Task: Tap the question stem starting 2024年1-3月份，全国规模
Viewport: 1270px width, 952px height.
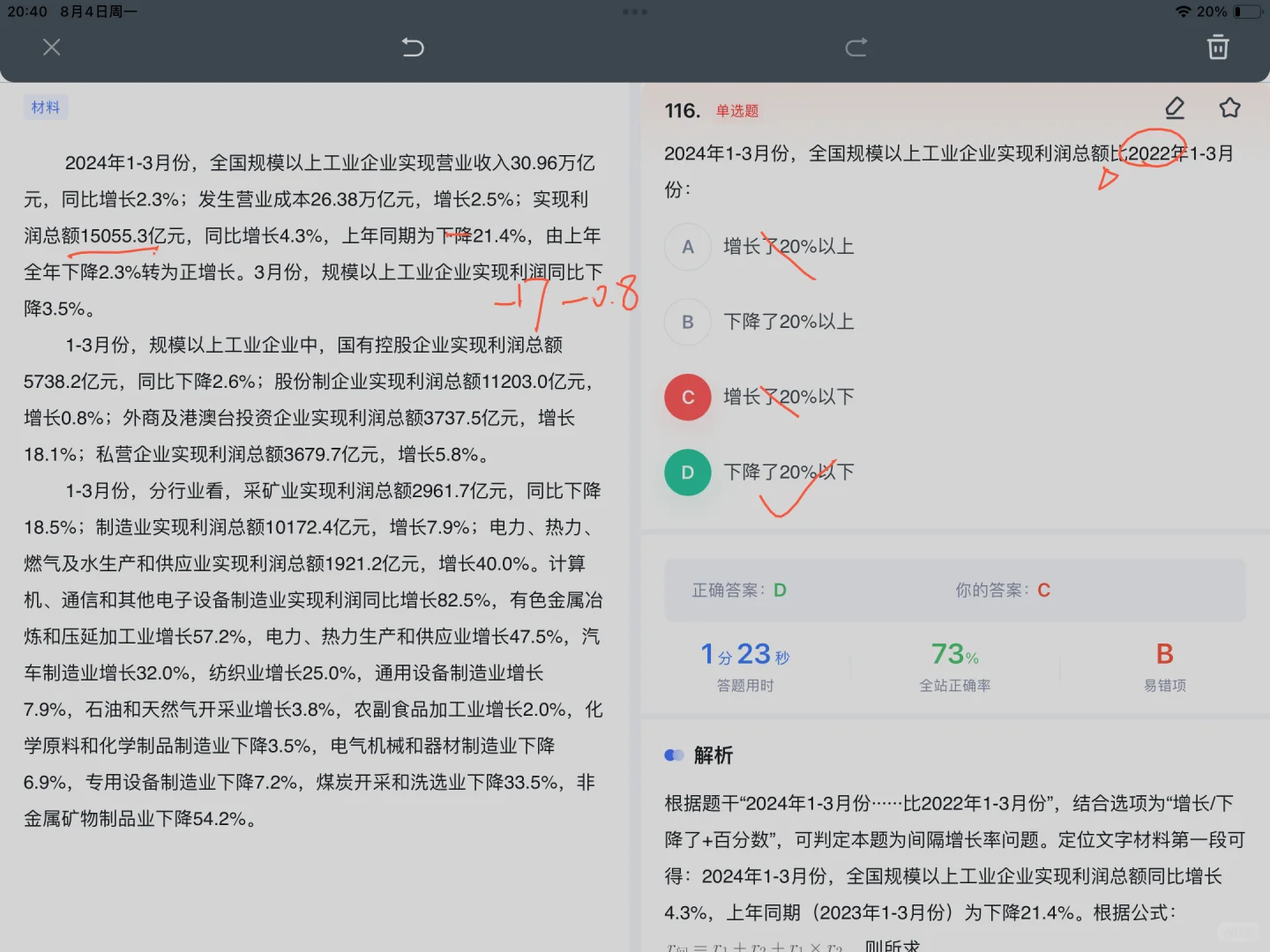Action: pos(949,171)
